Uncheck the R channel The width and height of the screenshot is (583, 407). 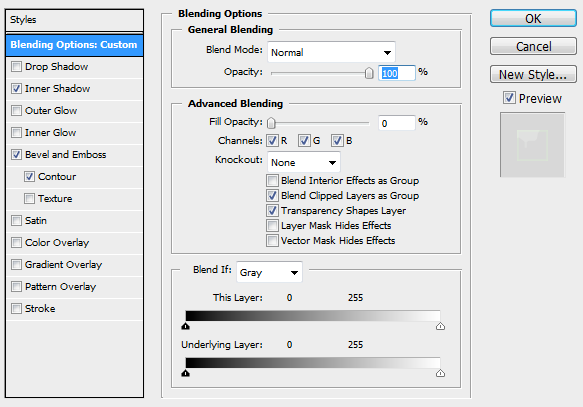(272, 140)
